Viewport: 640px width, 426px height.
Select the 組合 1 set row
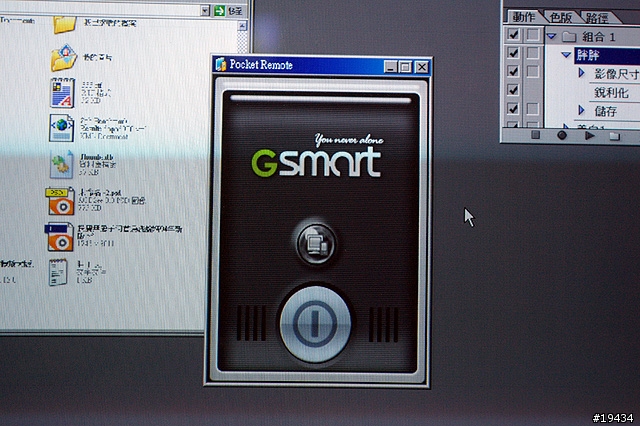[593, 37]
